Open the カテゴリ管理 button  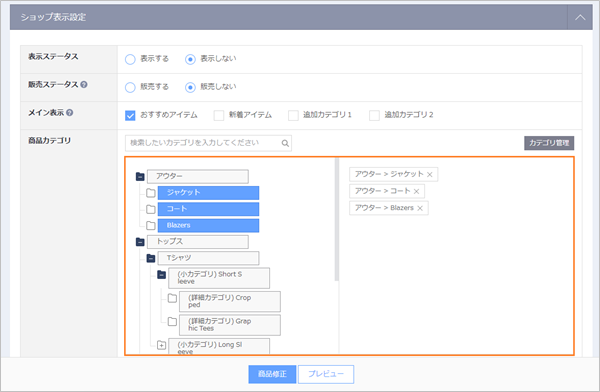(x=549, y=143)
